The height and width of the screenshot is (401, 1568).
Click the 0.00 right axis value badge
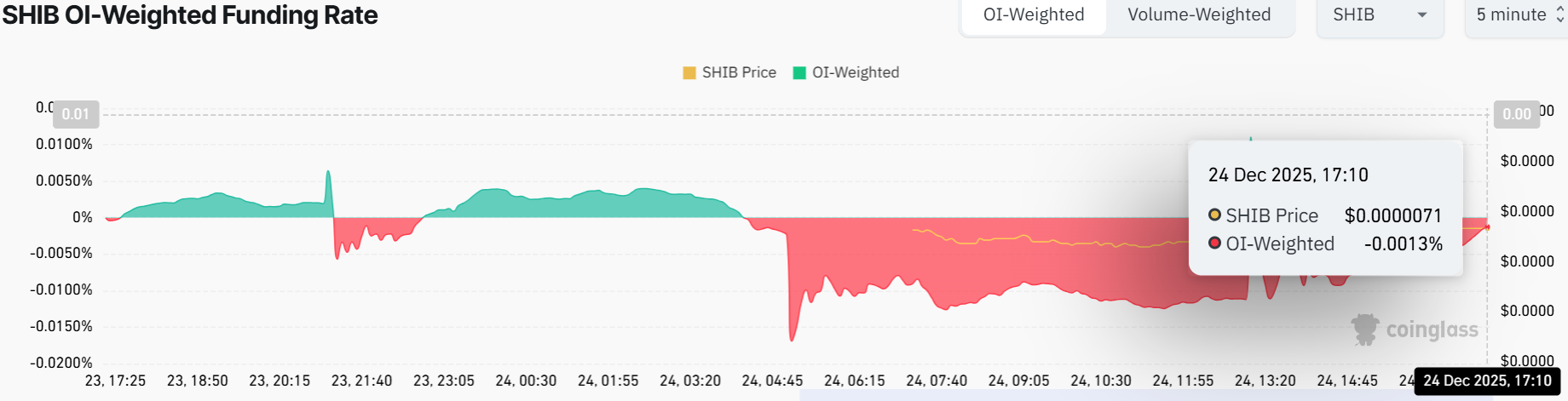(x=1516, y=114)
